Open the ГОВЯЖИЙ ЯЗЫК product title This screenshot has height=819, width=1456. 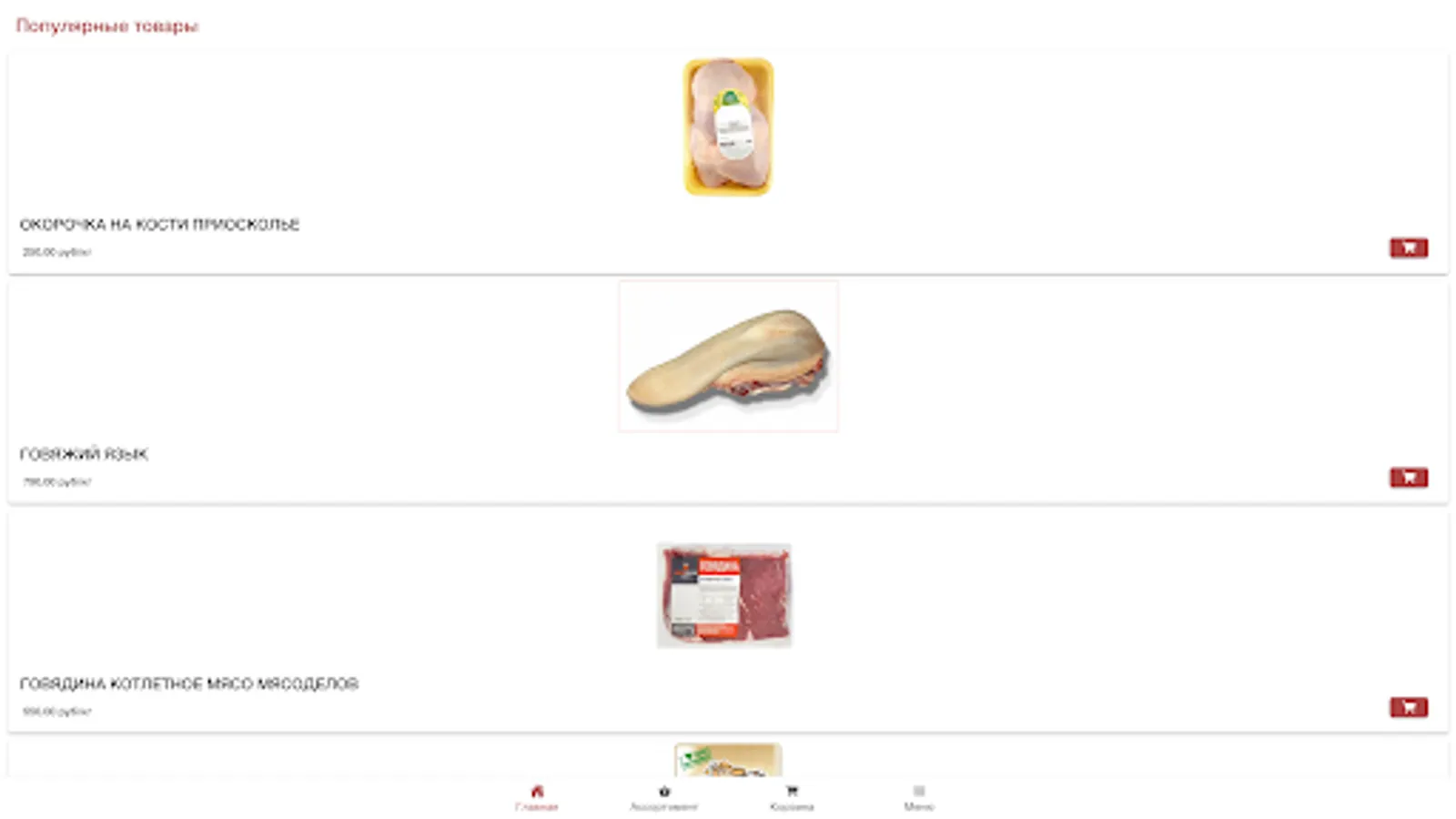[84, 454]
